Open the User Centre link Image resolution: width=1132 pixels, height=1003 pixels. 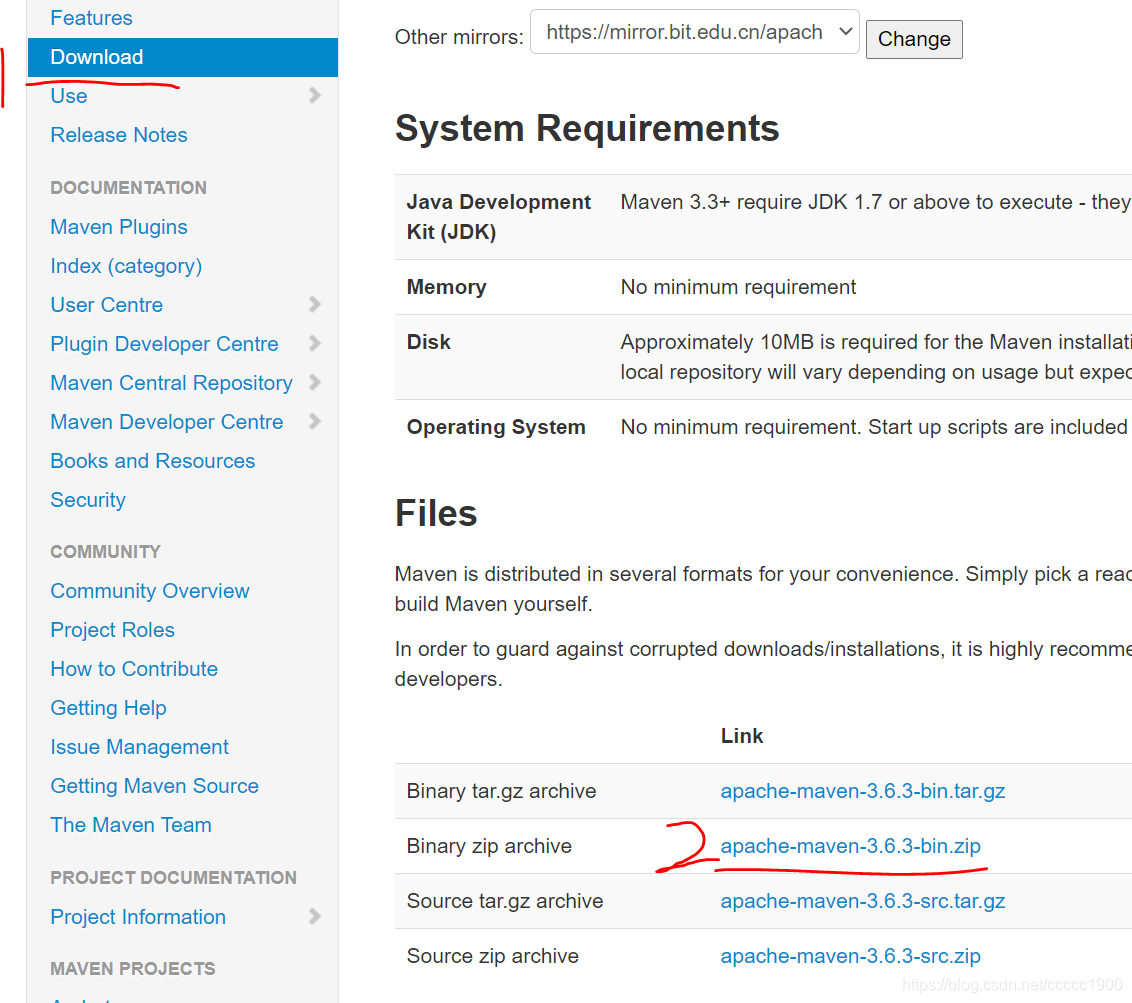pyautogui.click(x=106, y=305)
